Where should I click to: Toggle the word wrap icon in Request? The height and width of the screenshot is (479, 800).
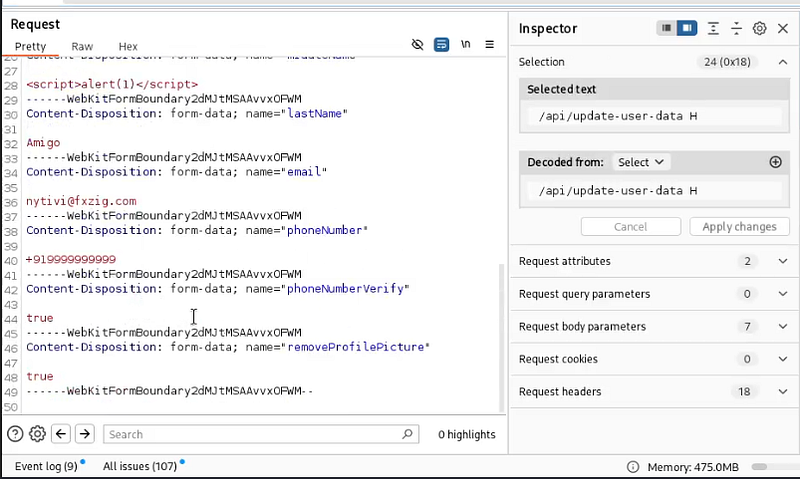click(x=441, y=45)
